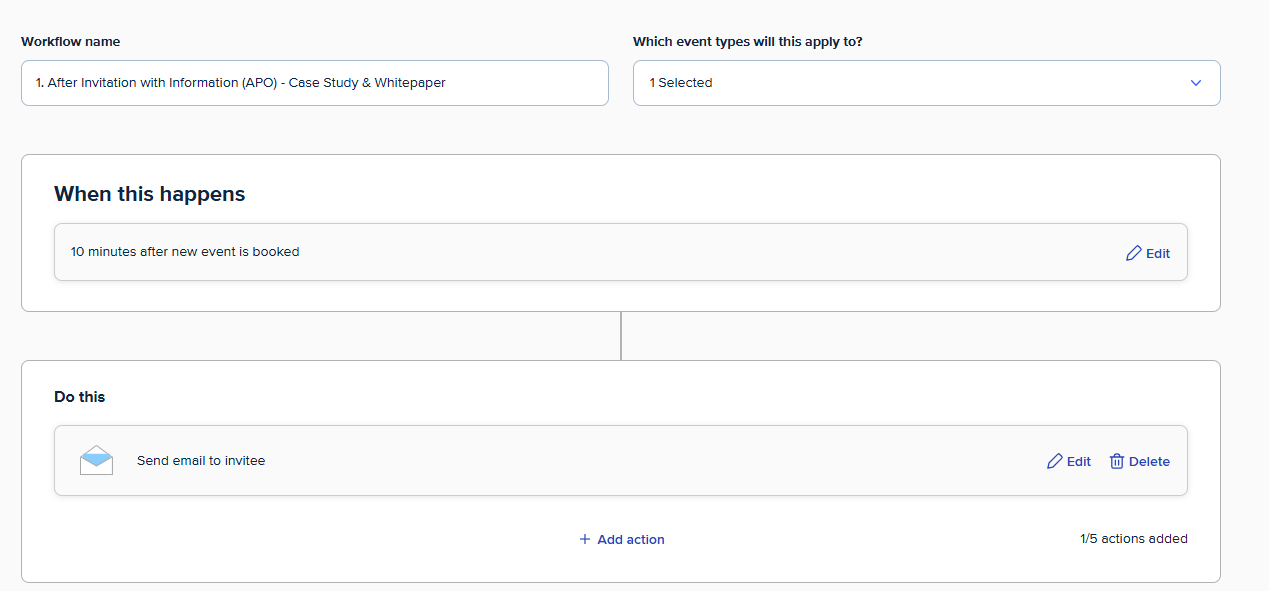Screen dimensions: 1269x591
Task: Click the plus icon next to Add action
Action: pyautogui.click(x=585, y=539)
